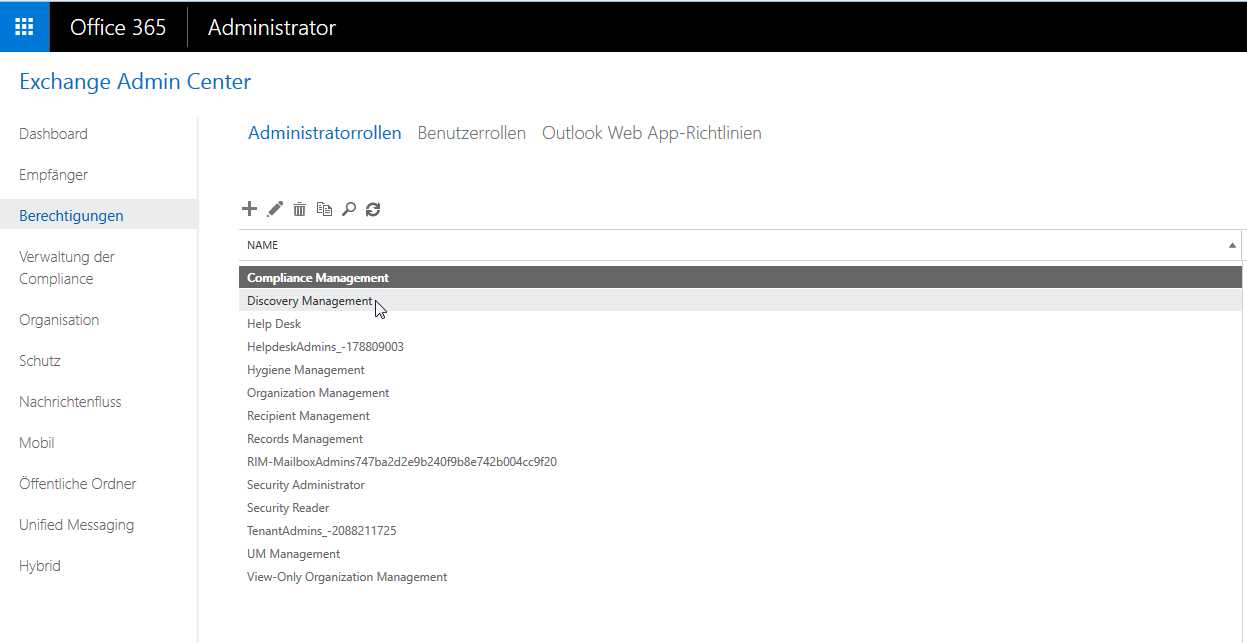Select the Discovery Management role group

point(310,300)
